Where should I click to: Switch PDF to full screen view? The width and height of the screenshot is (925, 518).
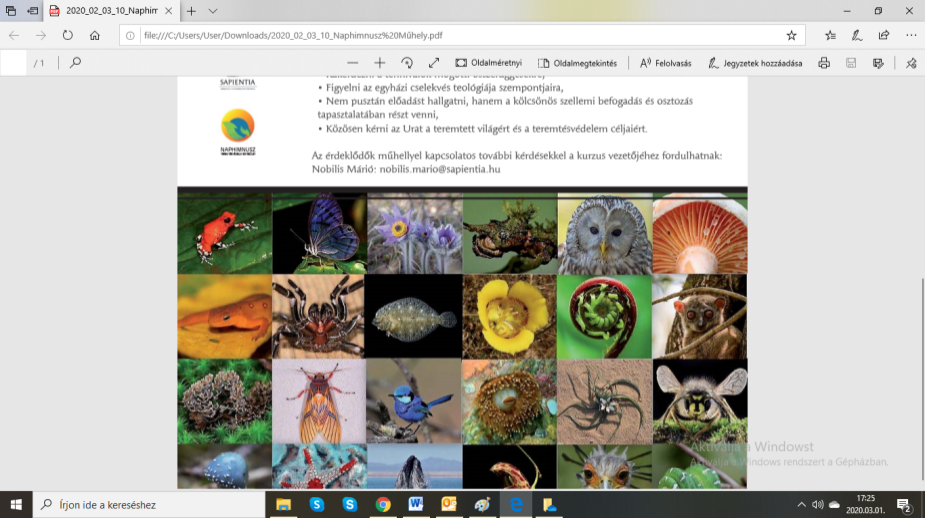pos(434,63)
